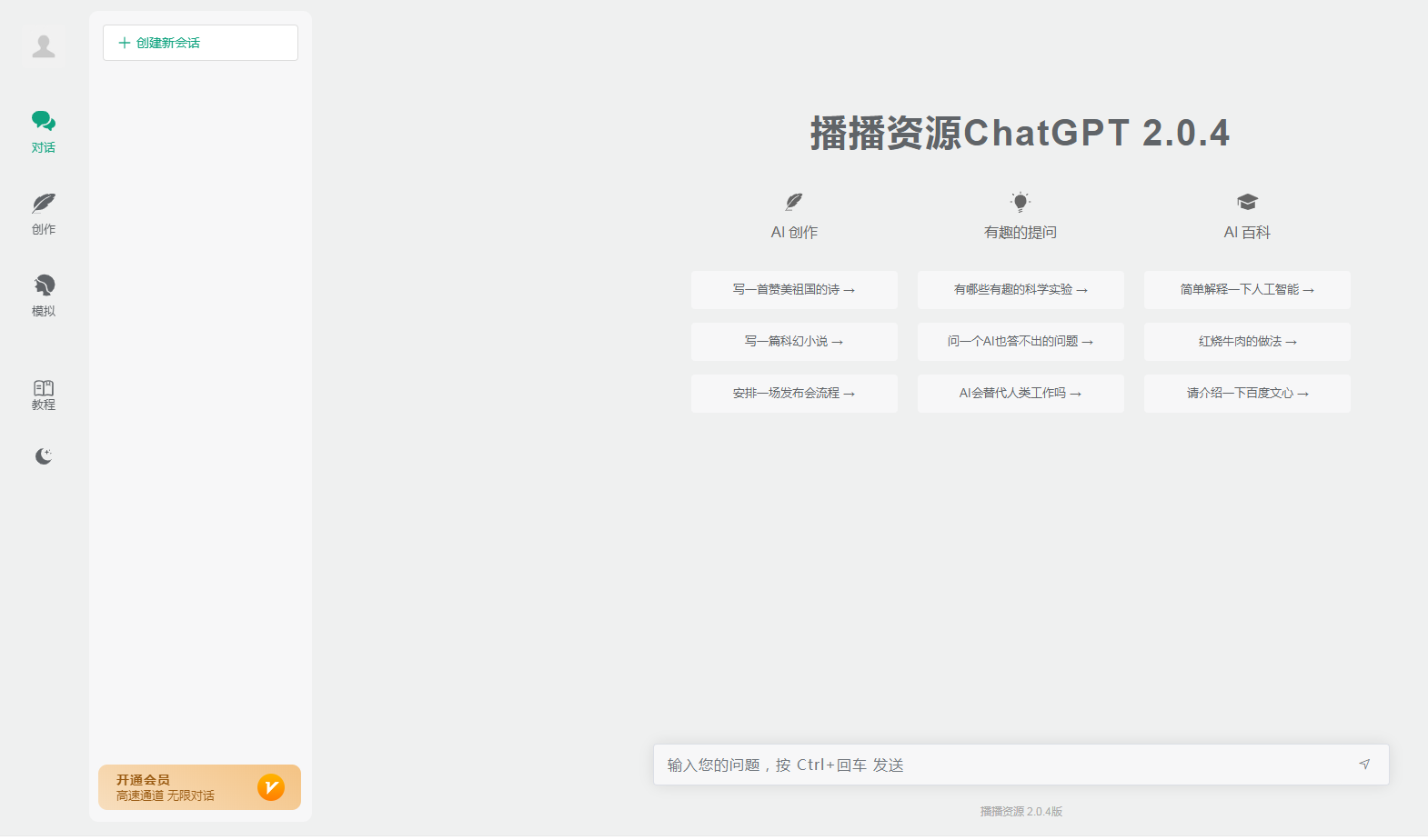
Task: Open the 对话 chat section
Action: (x=44, y=132)
